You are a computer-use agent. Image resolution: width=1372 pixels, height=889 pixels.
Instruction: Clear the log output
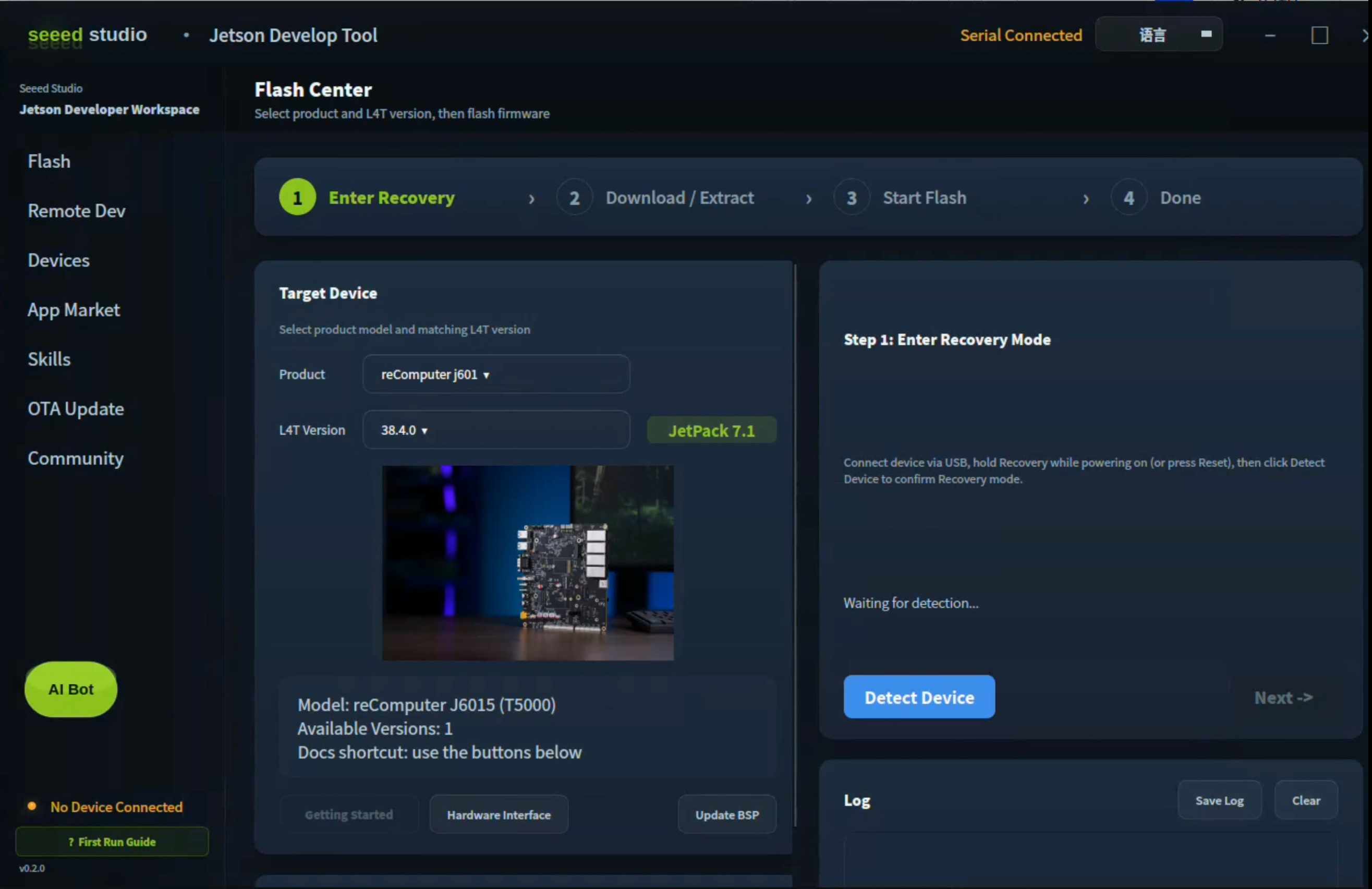point(1306,801)
